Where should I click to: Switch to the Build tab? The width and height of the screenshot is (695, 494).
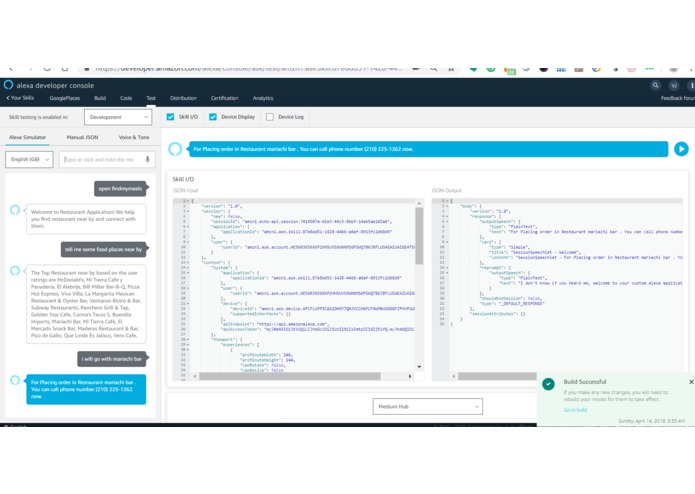(100, 98)
